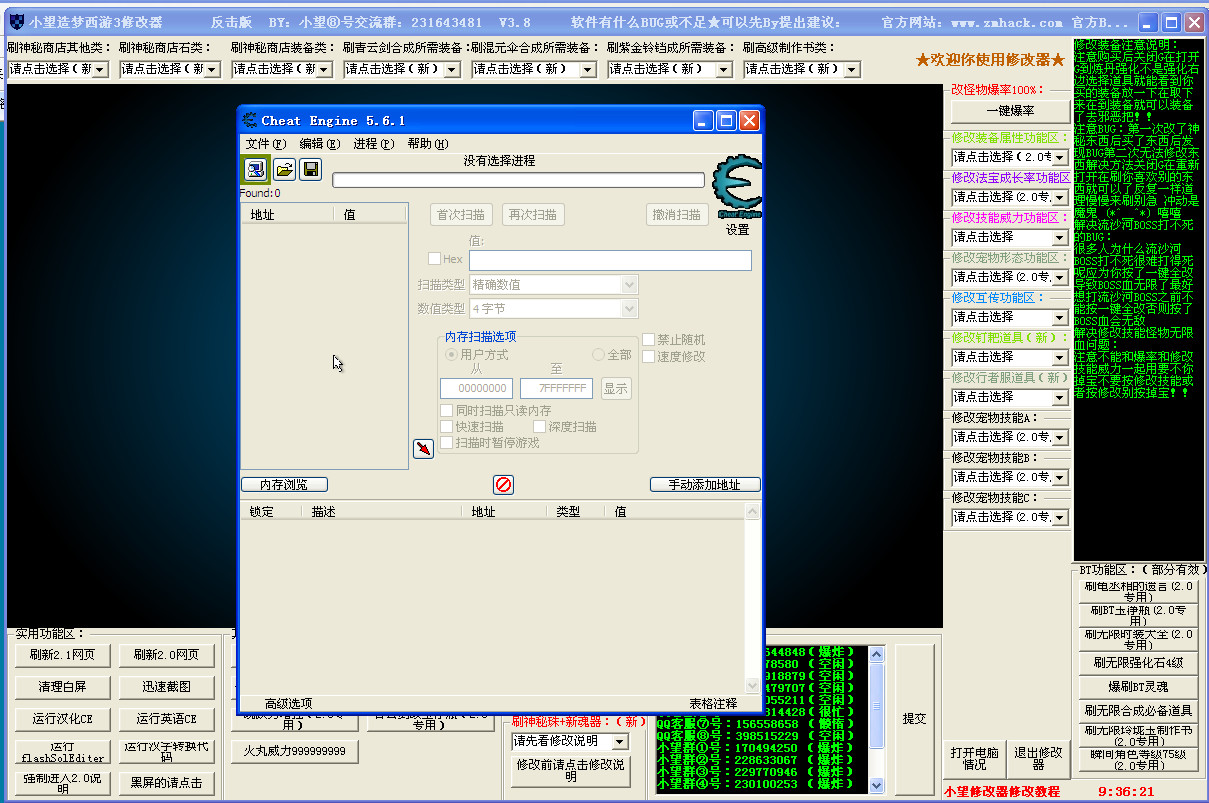This screenshot has width=1209, height=803.
Task: Open the 进程 menu in Cheat Engine
Action: tap(374, 144)
